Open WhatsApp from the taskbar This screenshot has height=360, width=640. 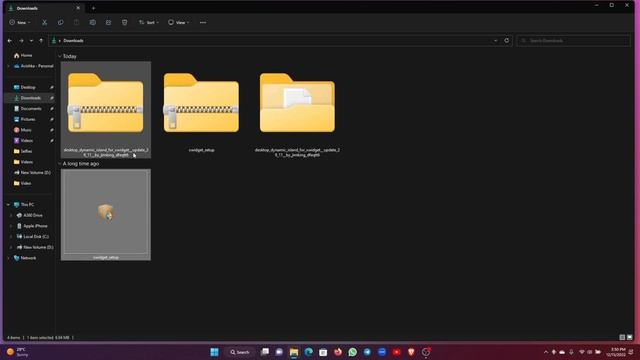coord(353,352)
